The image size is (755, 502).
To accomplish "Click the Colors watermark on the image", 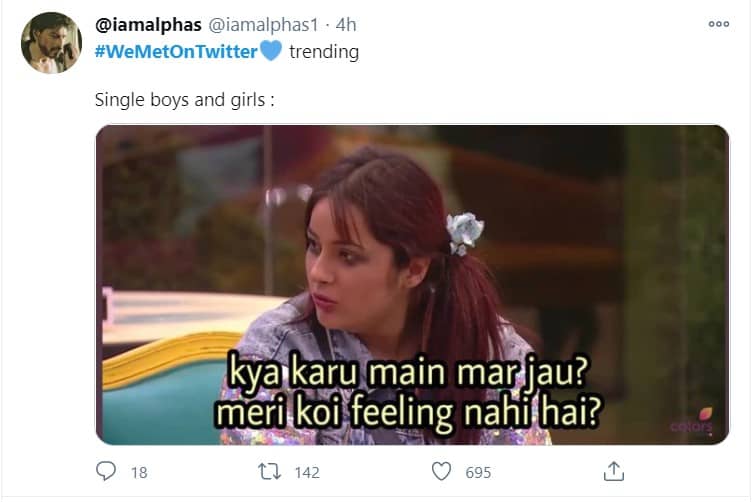I will click(691, 422).
